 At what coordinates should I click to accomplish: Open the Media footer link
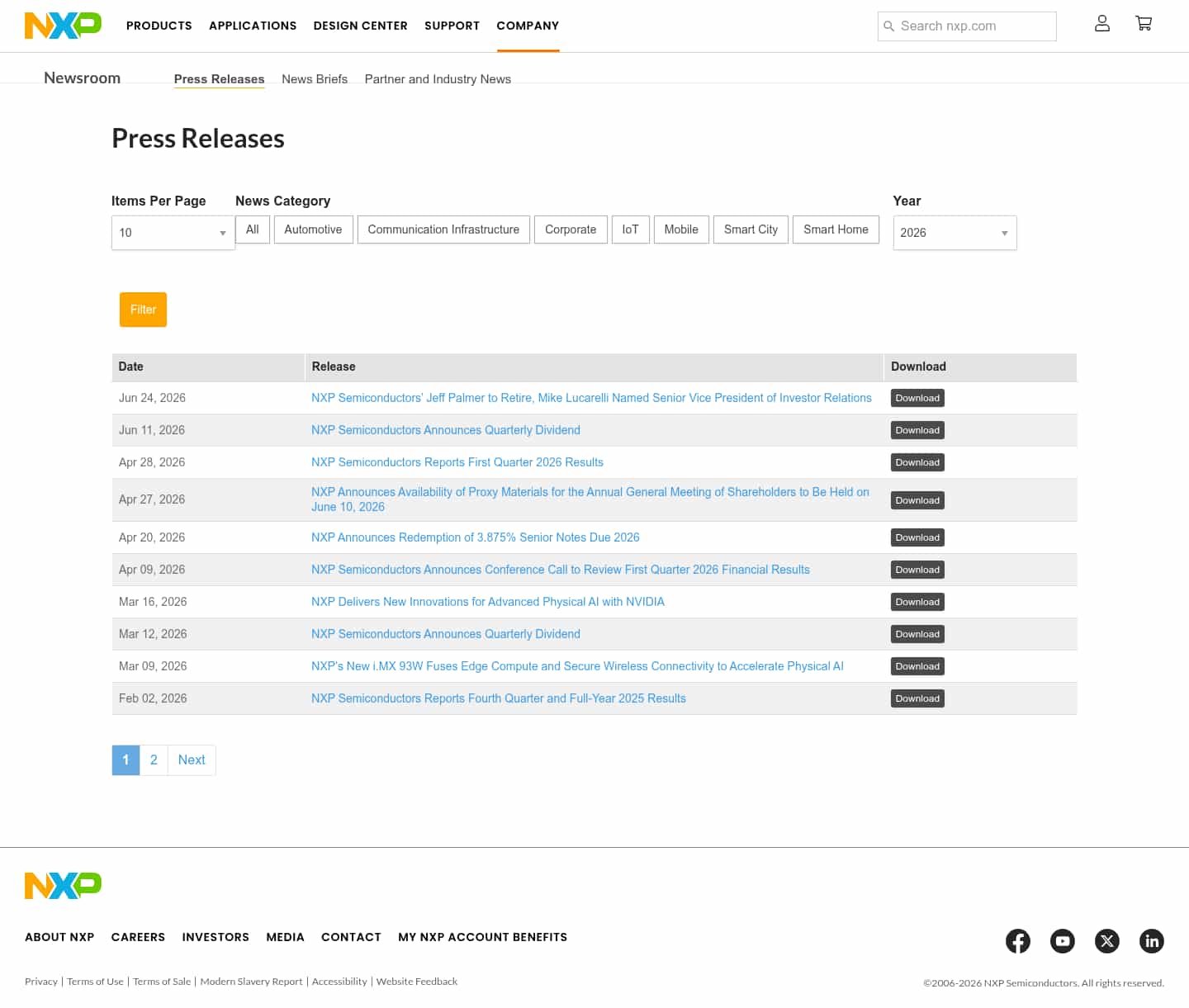click(x=285, y=937)
